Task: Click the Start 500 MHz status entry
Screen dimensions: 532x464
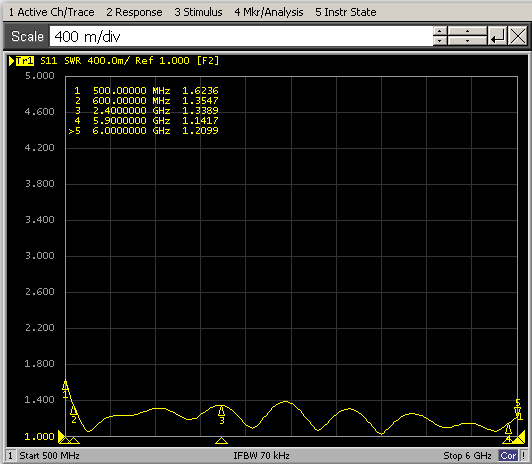Action: point(50,456)
